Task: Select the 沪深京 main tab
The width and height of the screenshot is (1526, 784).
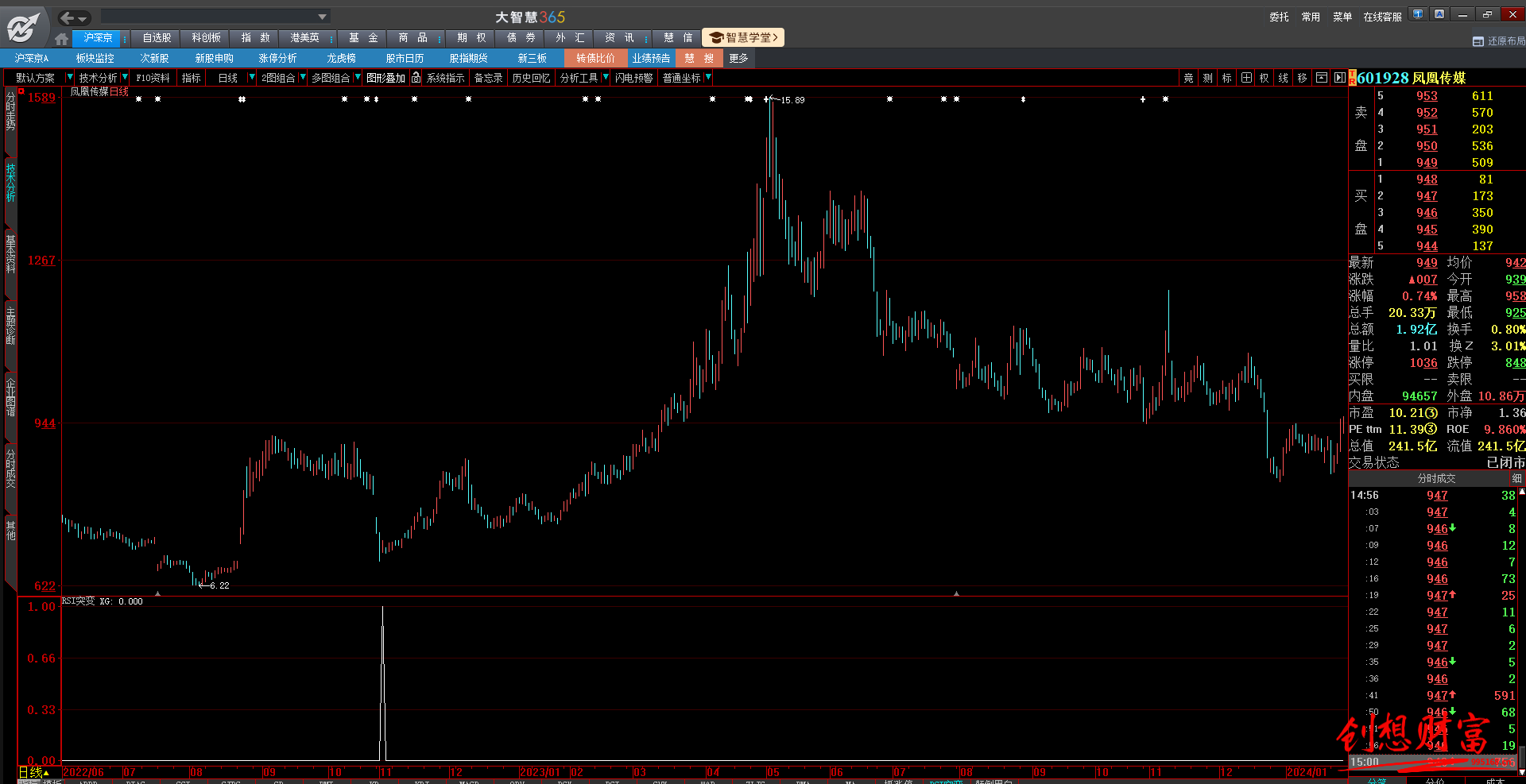Action: pyautogui.click(x=97, y=38)
